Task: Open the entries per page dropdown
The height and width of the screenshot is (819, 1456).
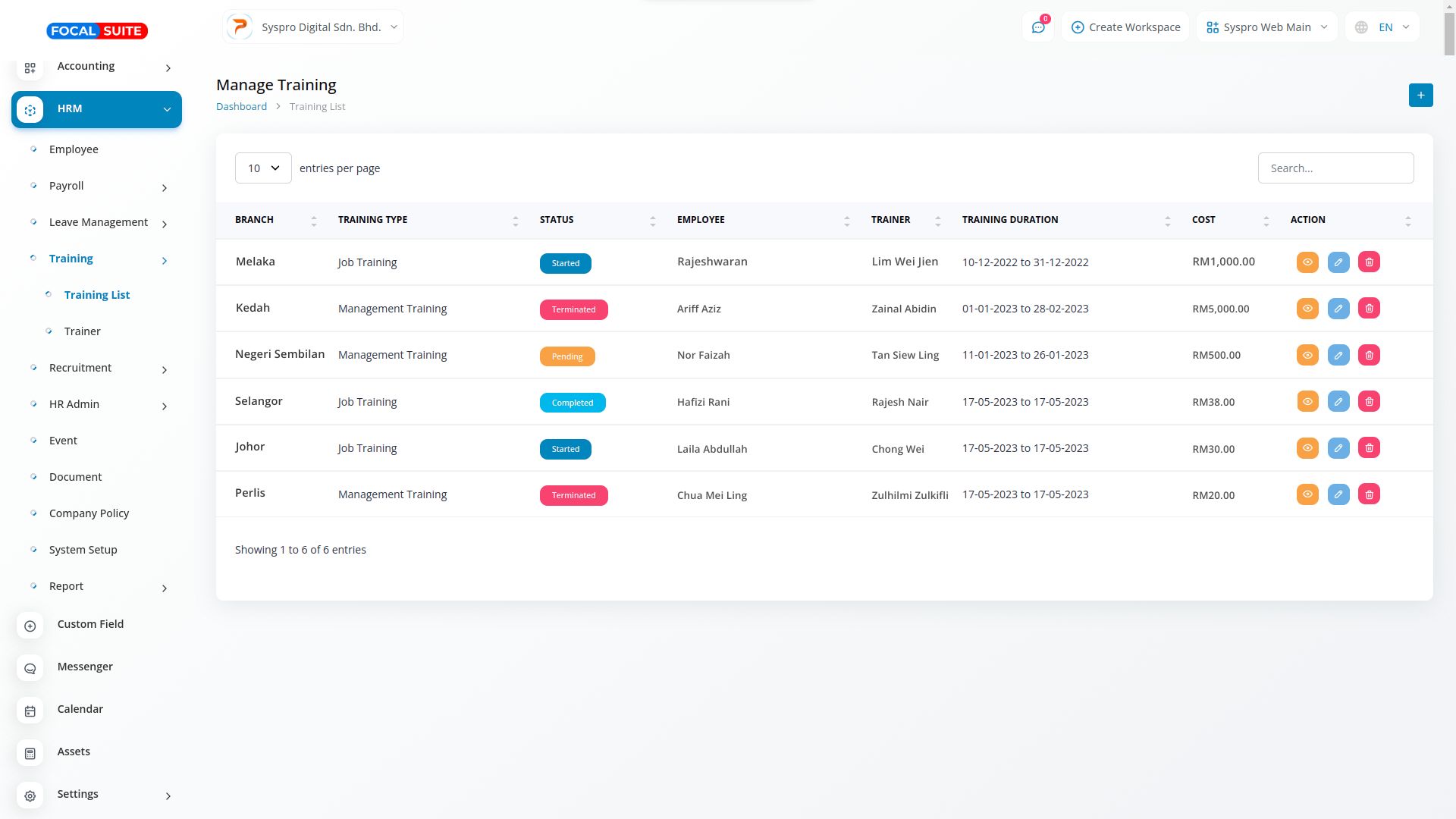Action: click(x=263, y=168)
